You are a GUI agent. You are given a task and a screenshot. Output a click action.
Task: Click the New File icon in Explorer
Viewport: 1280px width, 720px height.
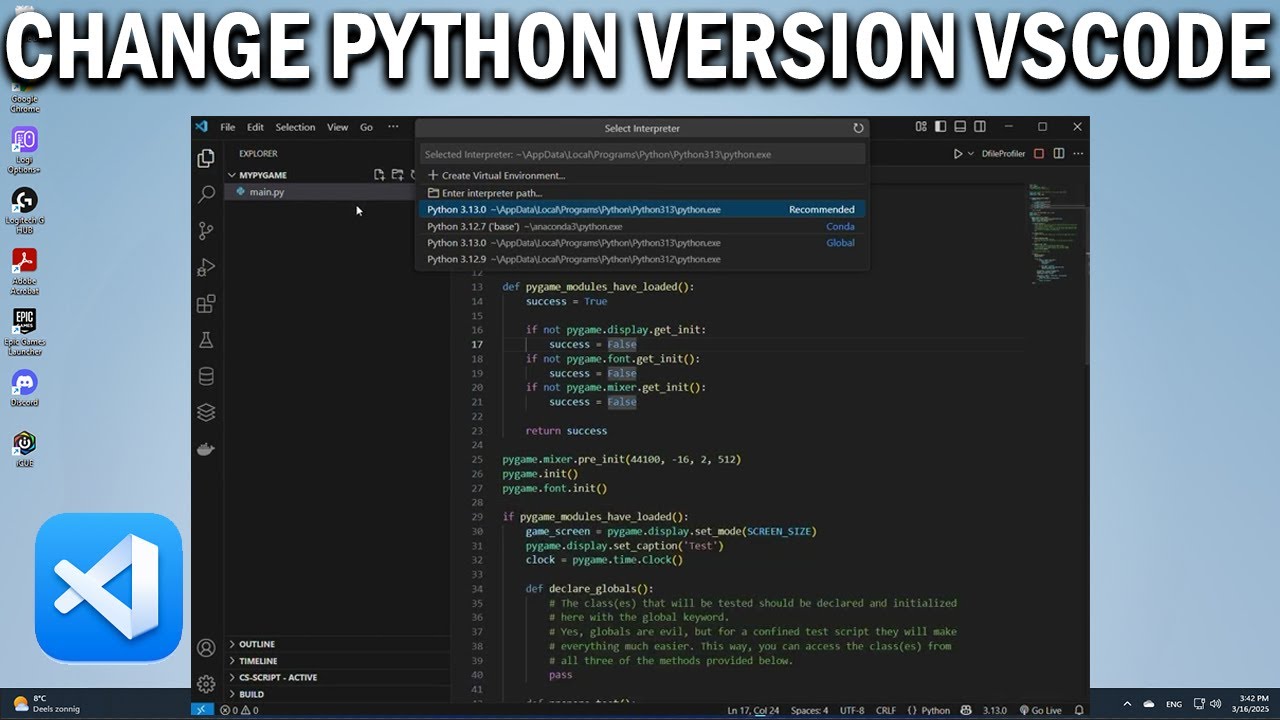379,175
